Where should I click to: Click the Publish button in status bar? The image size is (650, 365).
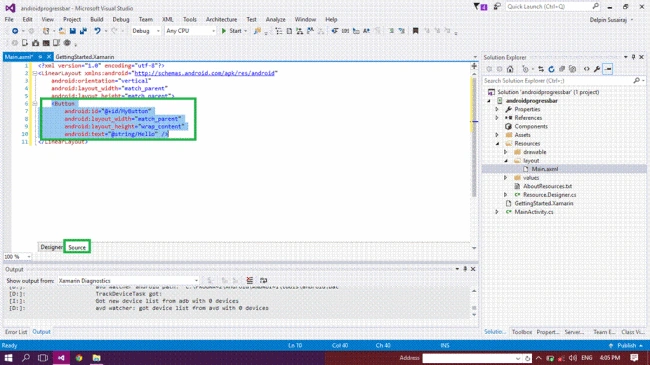(x=626, y=346)
